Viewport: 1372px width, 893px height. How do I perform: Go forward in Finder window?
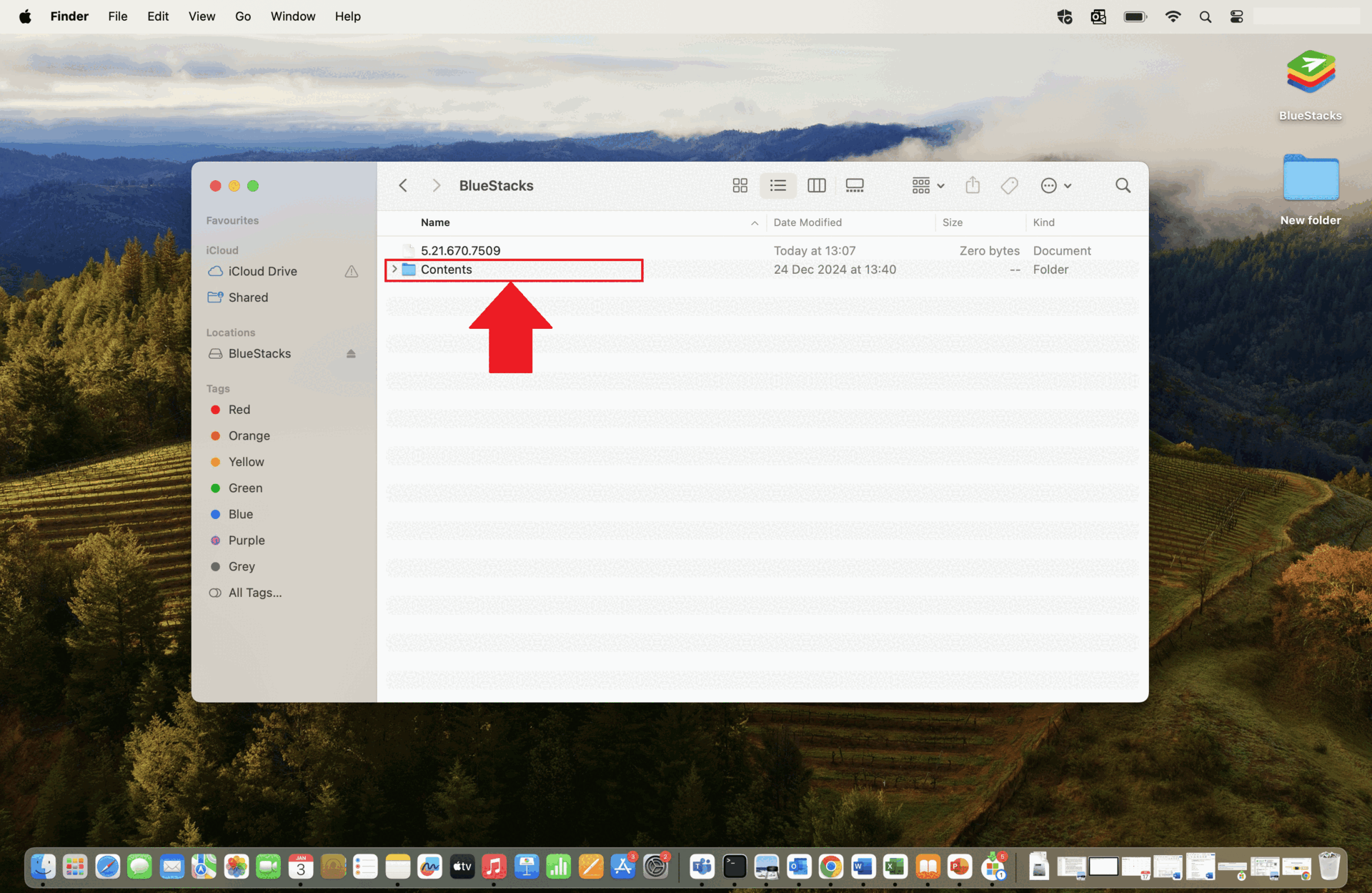pyautogui.click(x=436, y=186)
